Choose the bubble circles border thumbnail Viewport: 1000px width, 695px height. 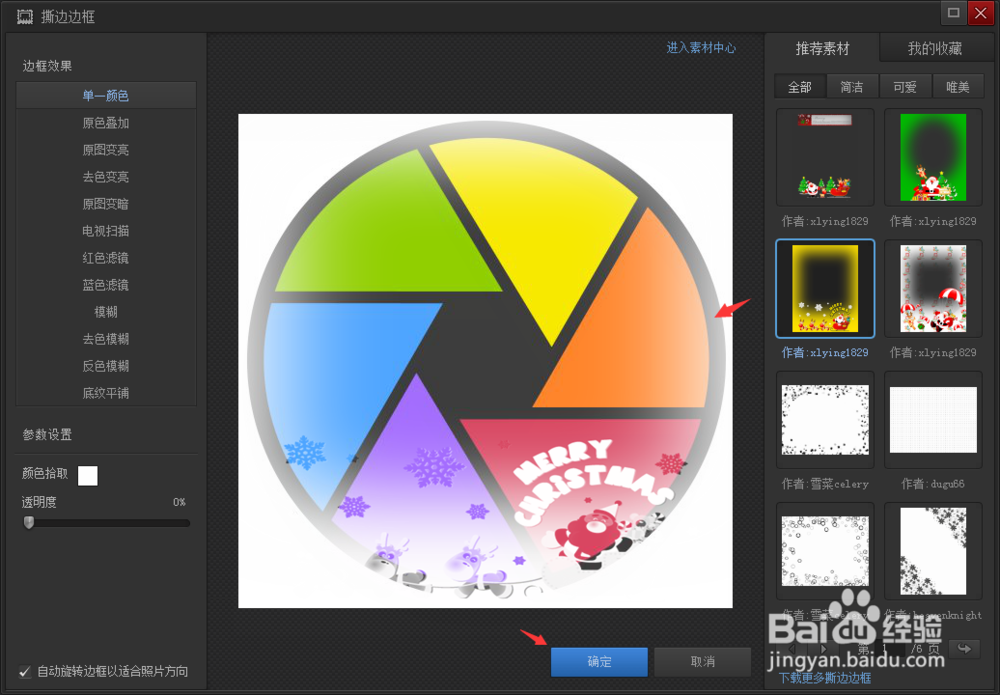point(825,552)
